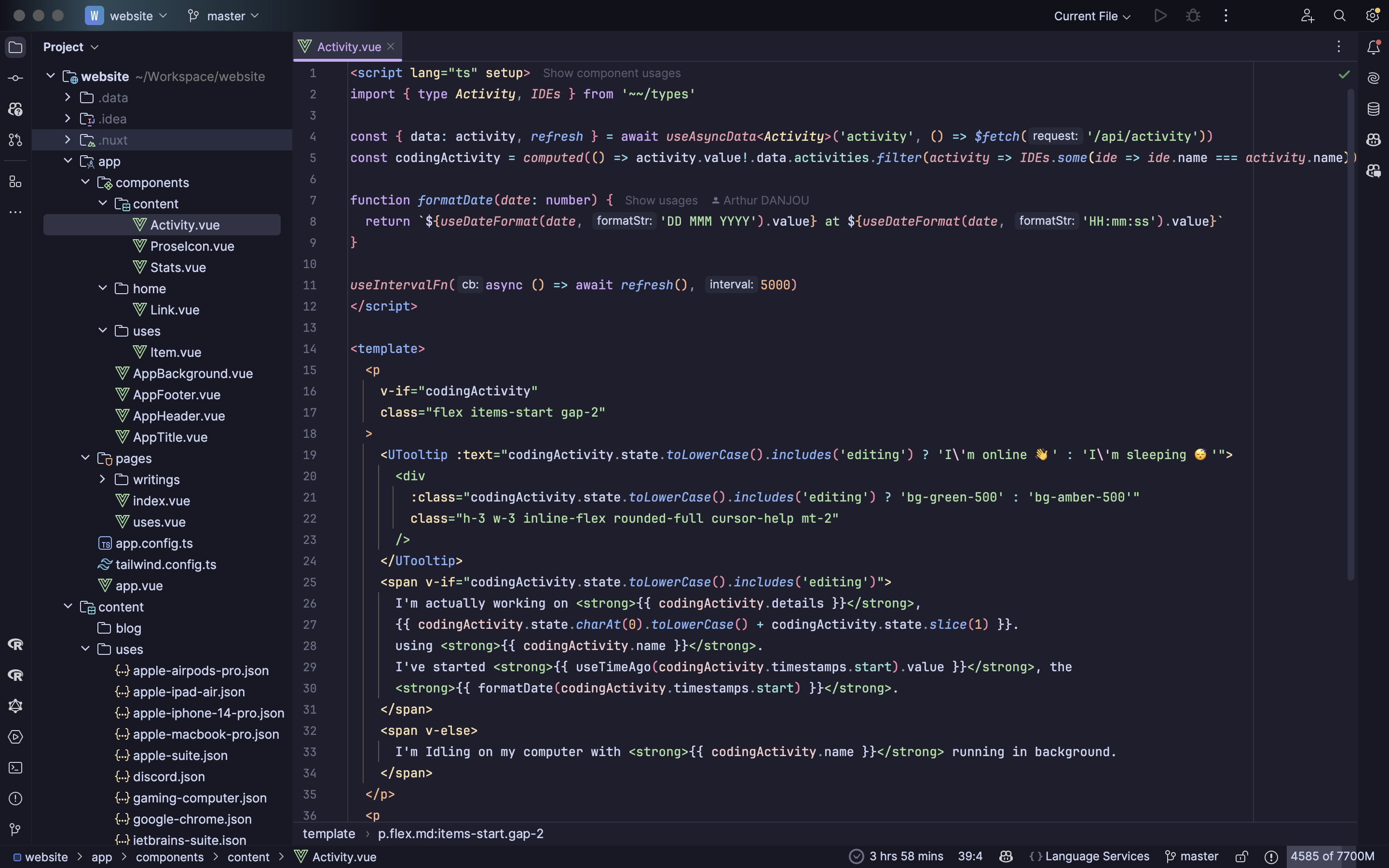The height and width of the screenshot is (868, 1389).
Task: Collapse the components folder
Action: 85,182
